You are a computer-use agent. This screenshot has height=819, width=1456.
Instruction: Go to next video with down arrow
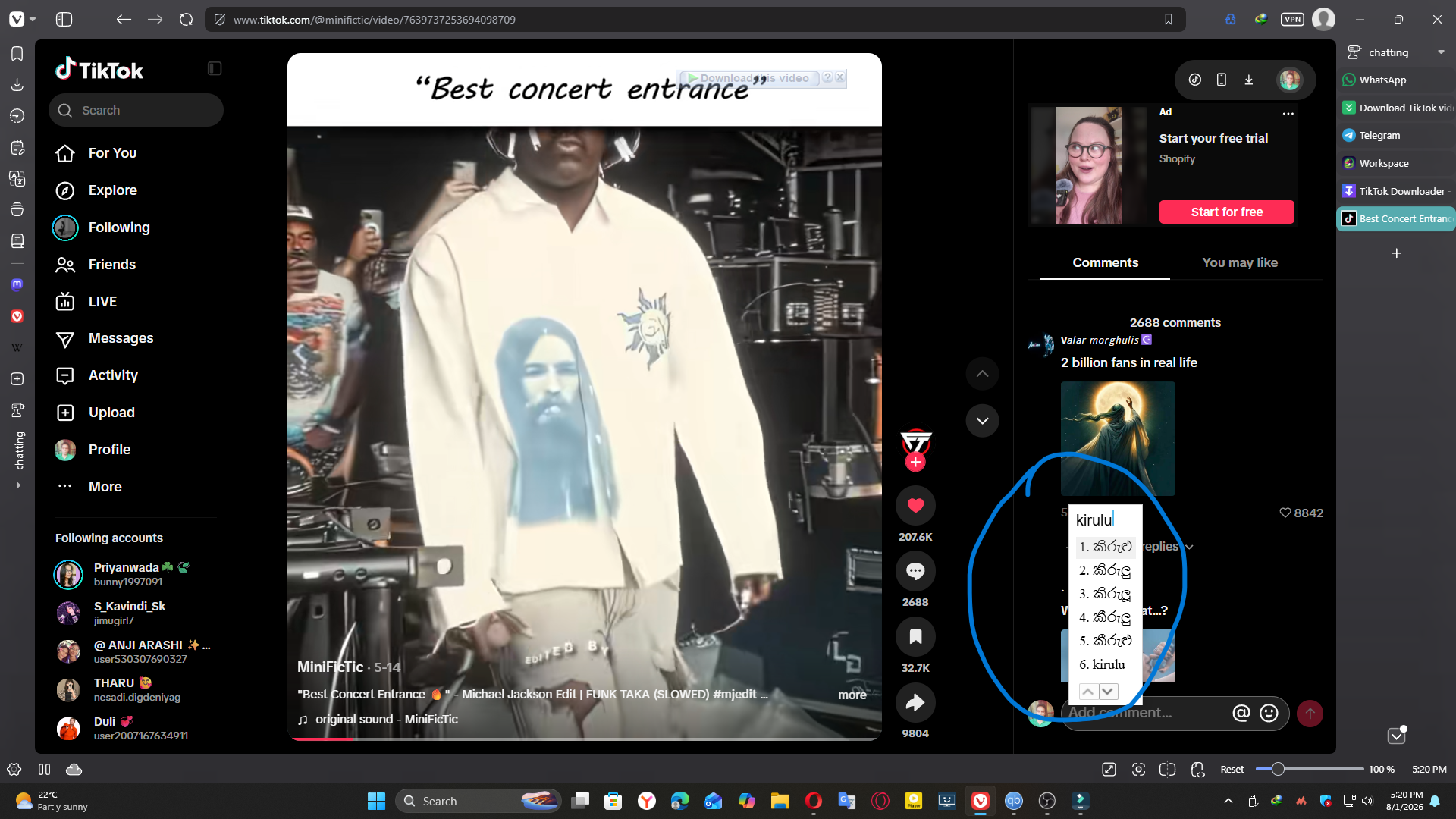[982, 421]
